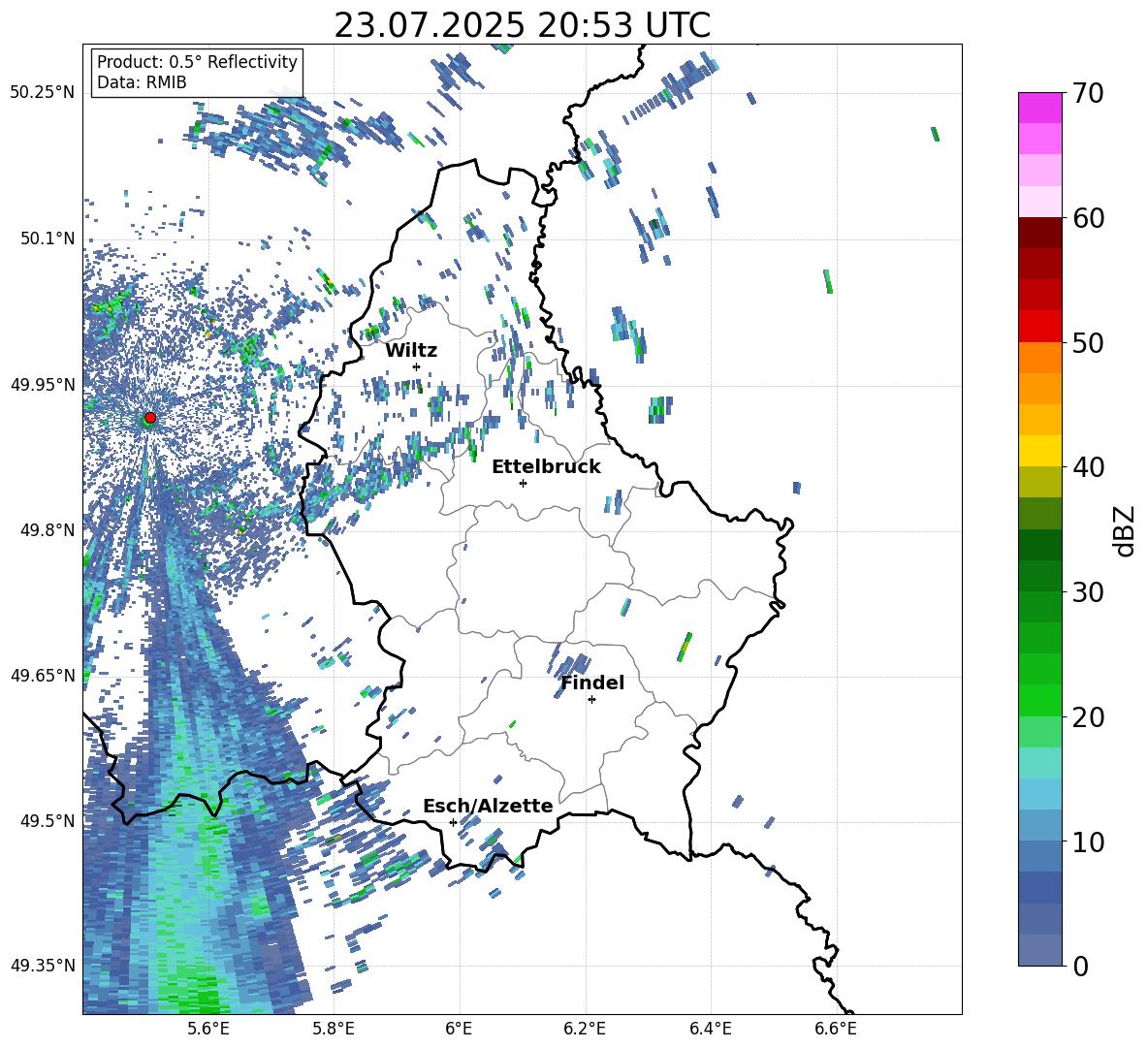Click the dBZ colorbar axis label
1148x1048 pixels.
pos(1126,530)
